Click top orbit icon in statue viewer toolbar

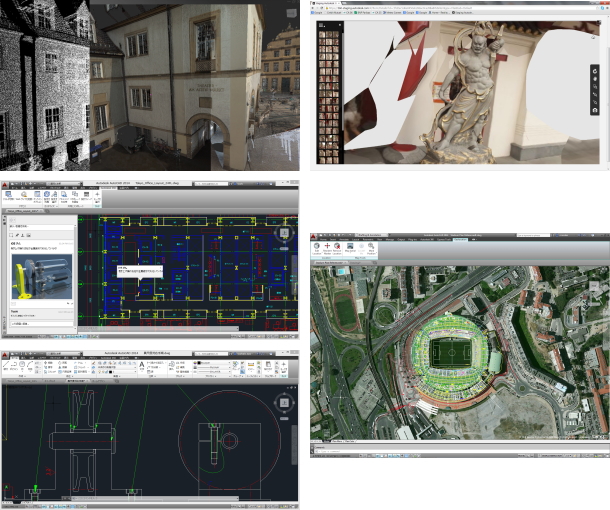coord(595,71)
